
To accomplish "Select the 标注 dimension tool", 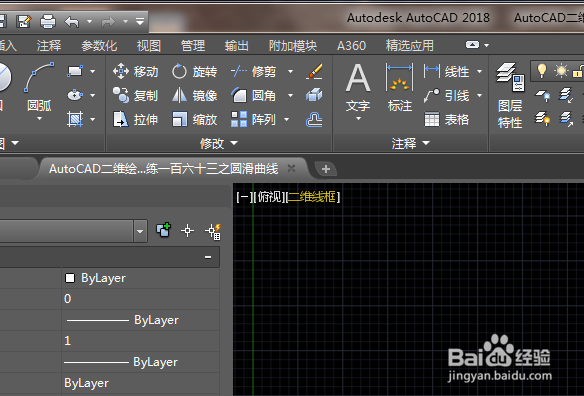I will pyautogui.click(x=400, y=87).
